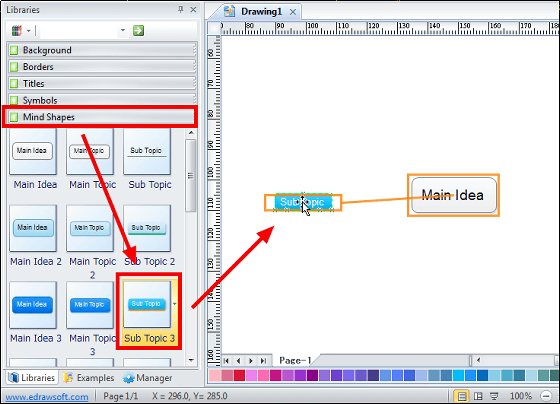Open the library search combo box dropdown
Viewport: 560px width, 404px height.
(x=122, y=31)
